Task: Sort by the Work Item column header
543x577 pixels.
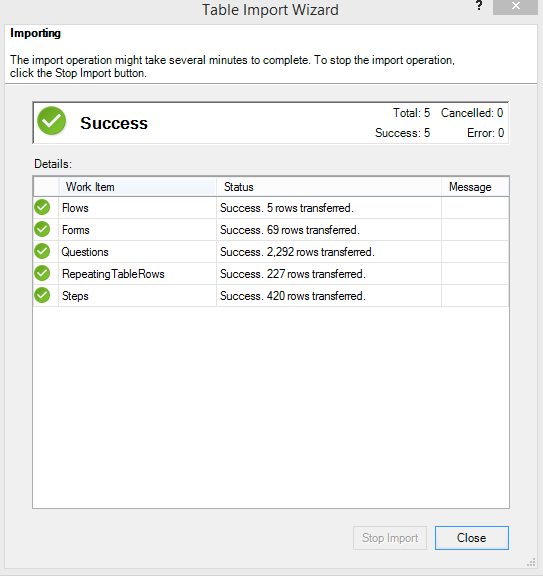Action: click(x=137, y=187)
